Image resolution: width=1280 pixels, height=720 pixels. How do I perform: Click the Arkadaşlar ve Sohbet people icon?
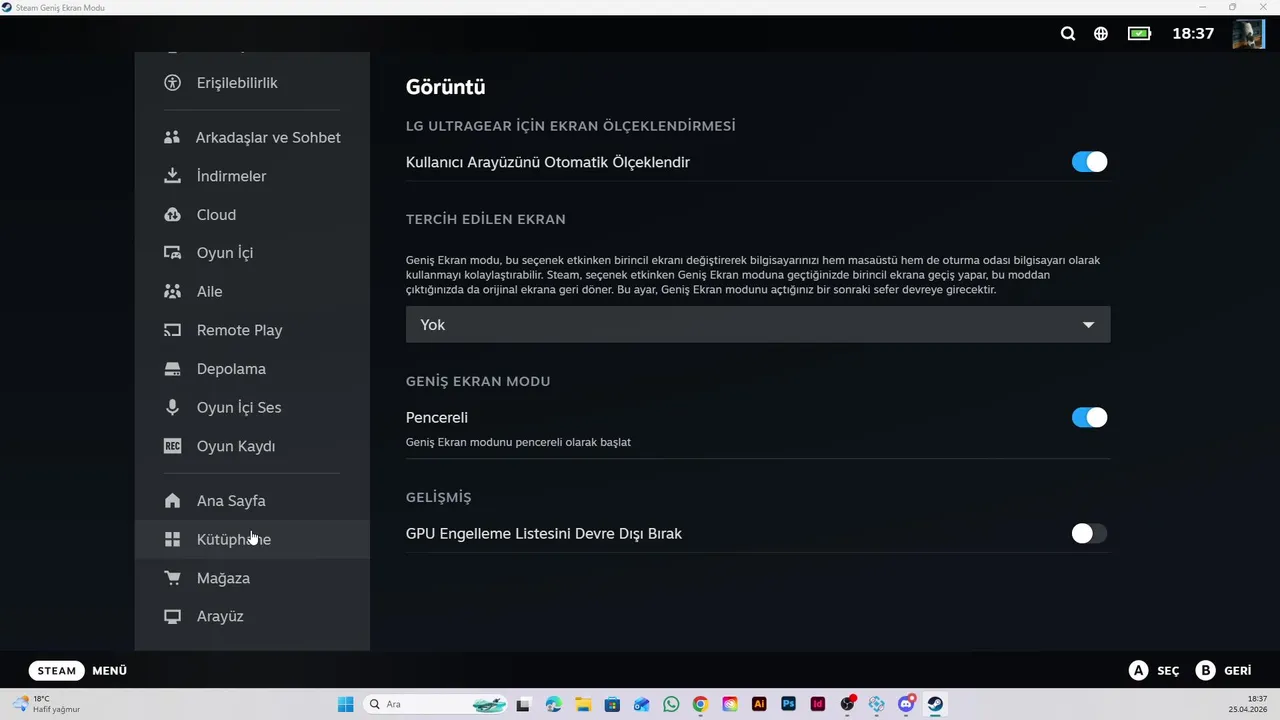(x=172, y=137)
